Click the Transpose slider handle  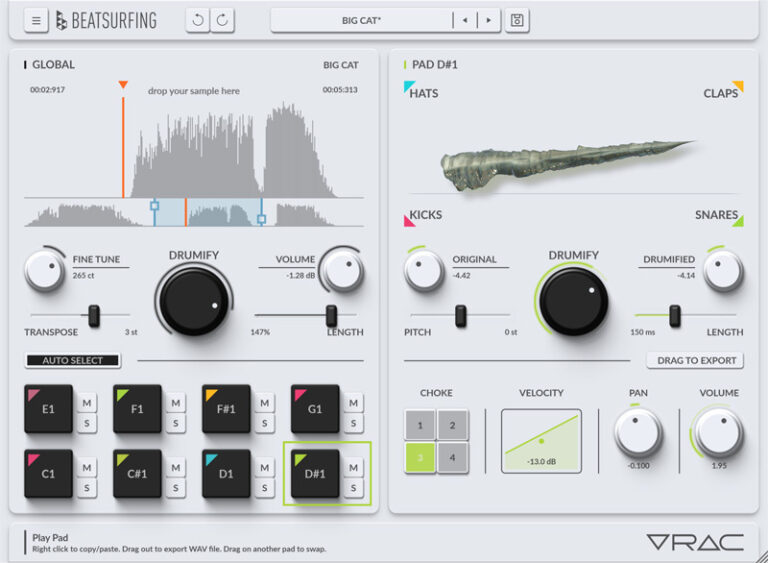tap(94, 316)
